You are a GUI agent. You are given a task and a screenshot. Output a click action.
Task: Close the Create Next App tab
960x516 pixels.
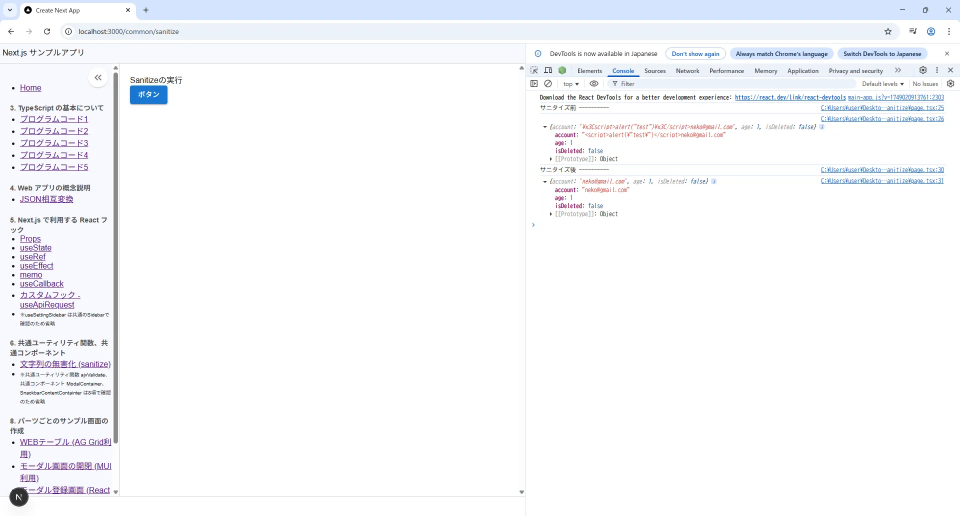128,10
